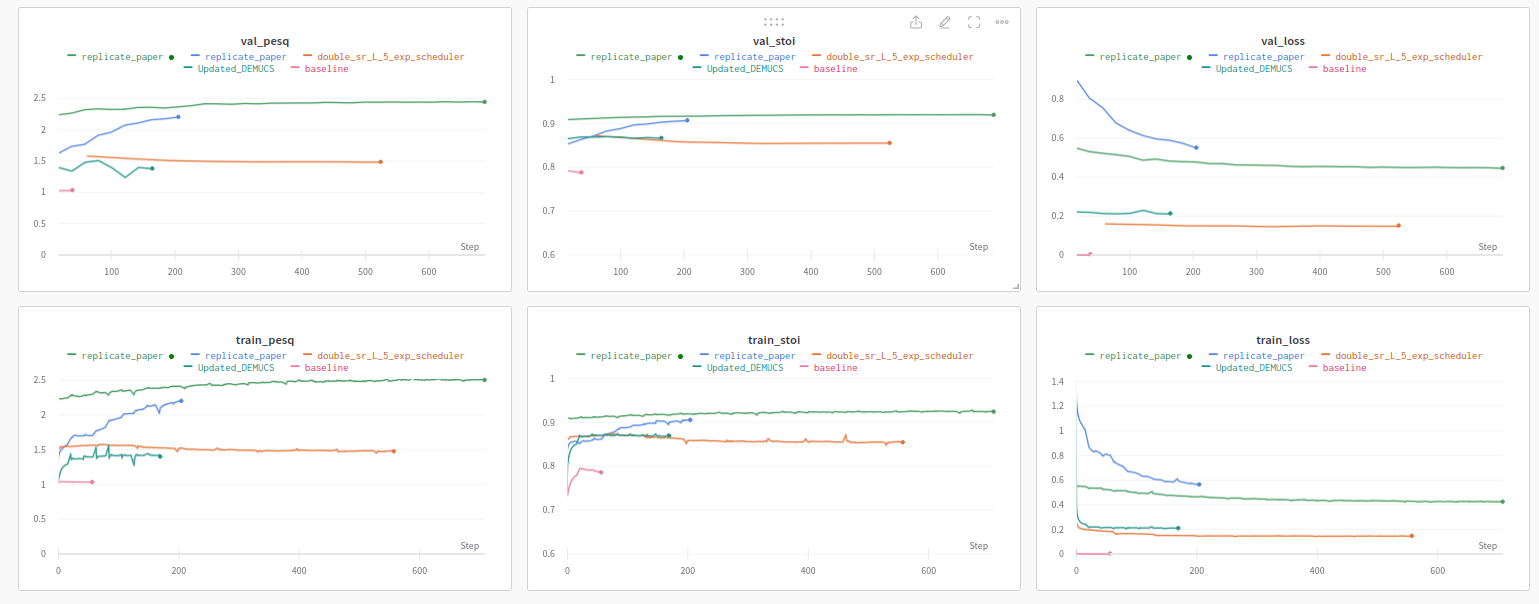
Task: Click the train_loss chart title
Action: (x=1282, y=340)
